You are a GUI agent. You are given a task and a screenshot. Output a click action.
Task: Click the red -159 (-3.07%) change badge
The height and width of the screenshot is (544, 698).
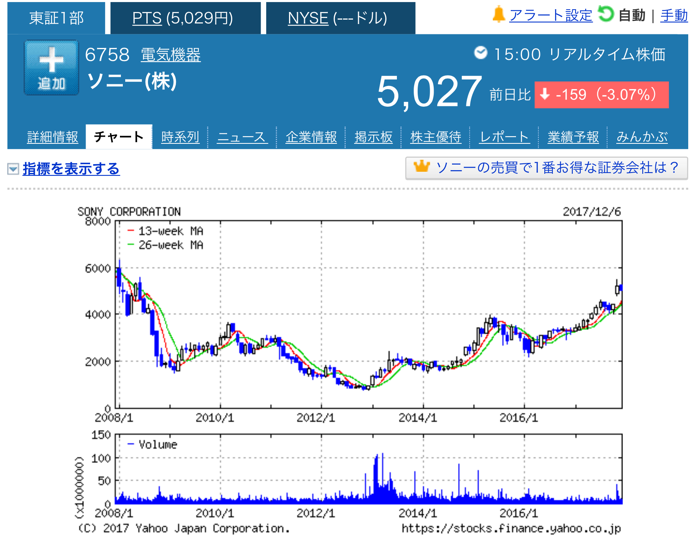pyautogui.click(x=601, y=95)
